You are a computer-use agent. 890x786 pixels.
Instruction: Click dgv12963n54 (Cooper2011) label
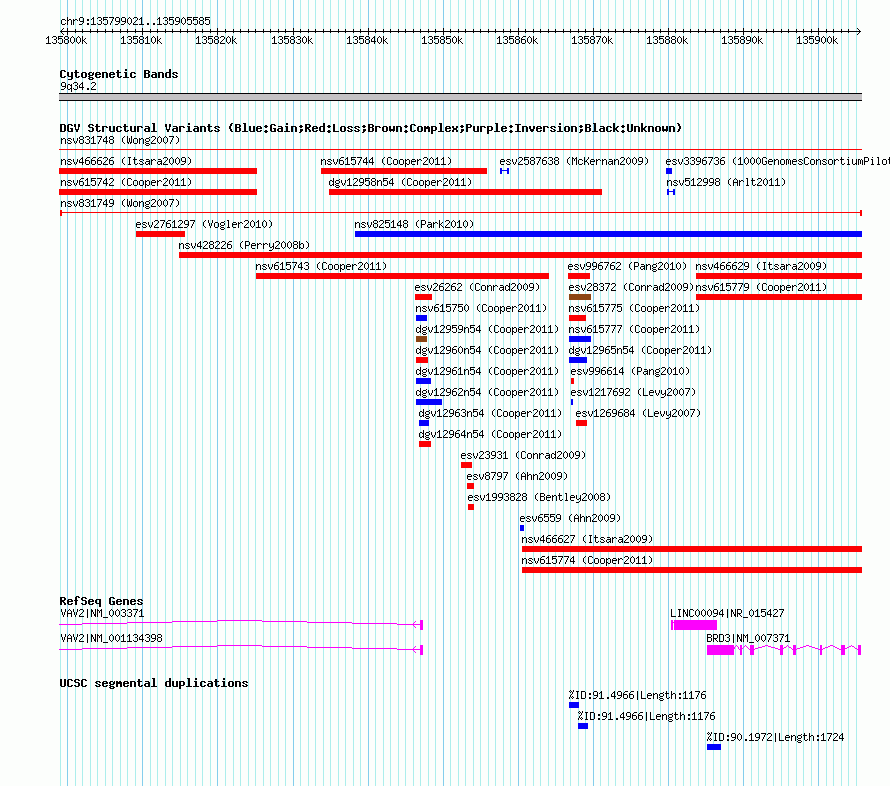490,413
